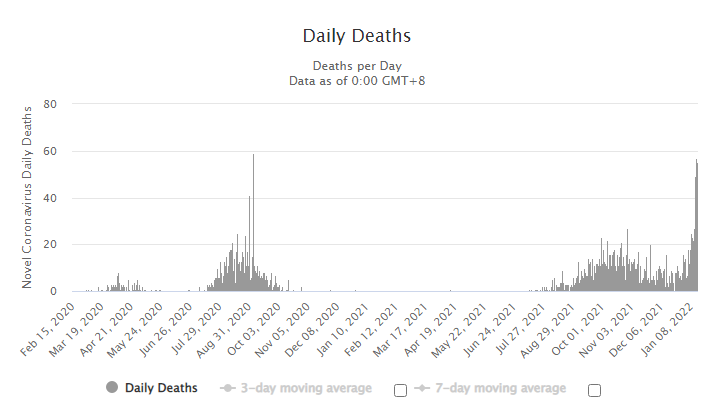Enable the 7-day moving average checkbox

coord(594,390)
